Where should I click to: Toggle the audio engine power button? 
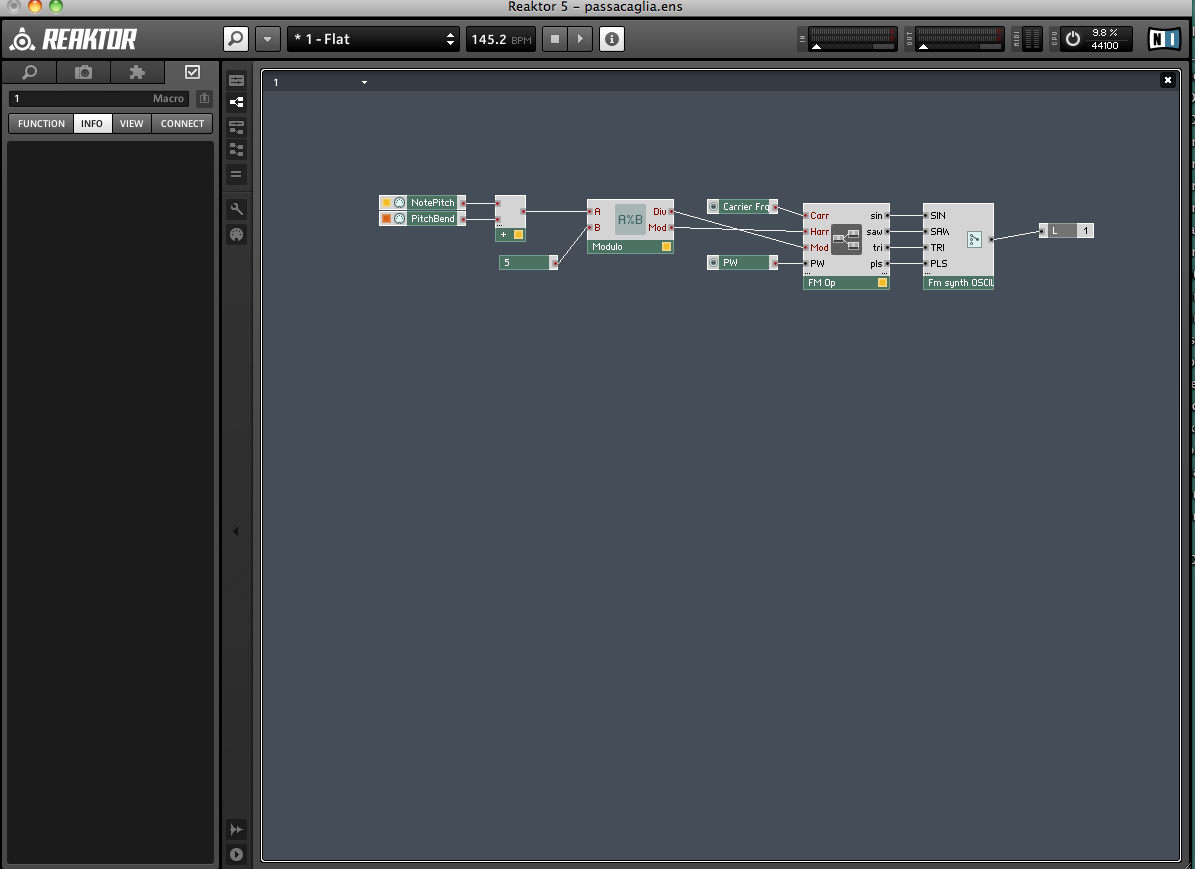1073,39
